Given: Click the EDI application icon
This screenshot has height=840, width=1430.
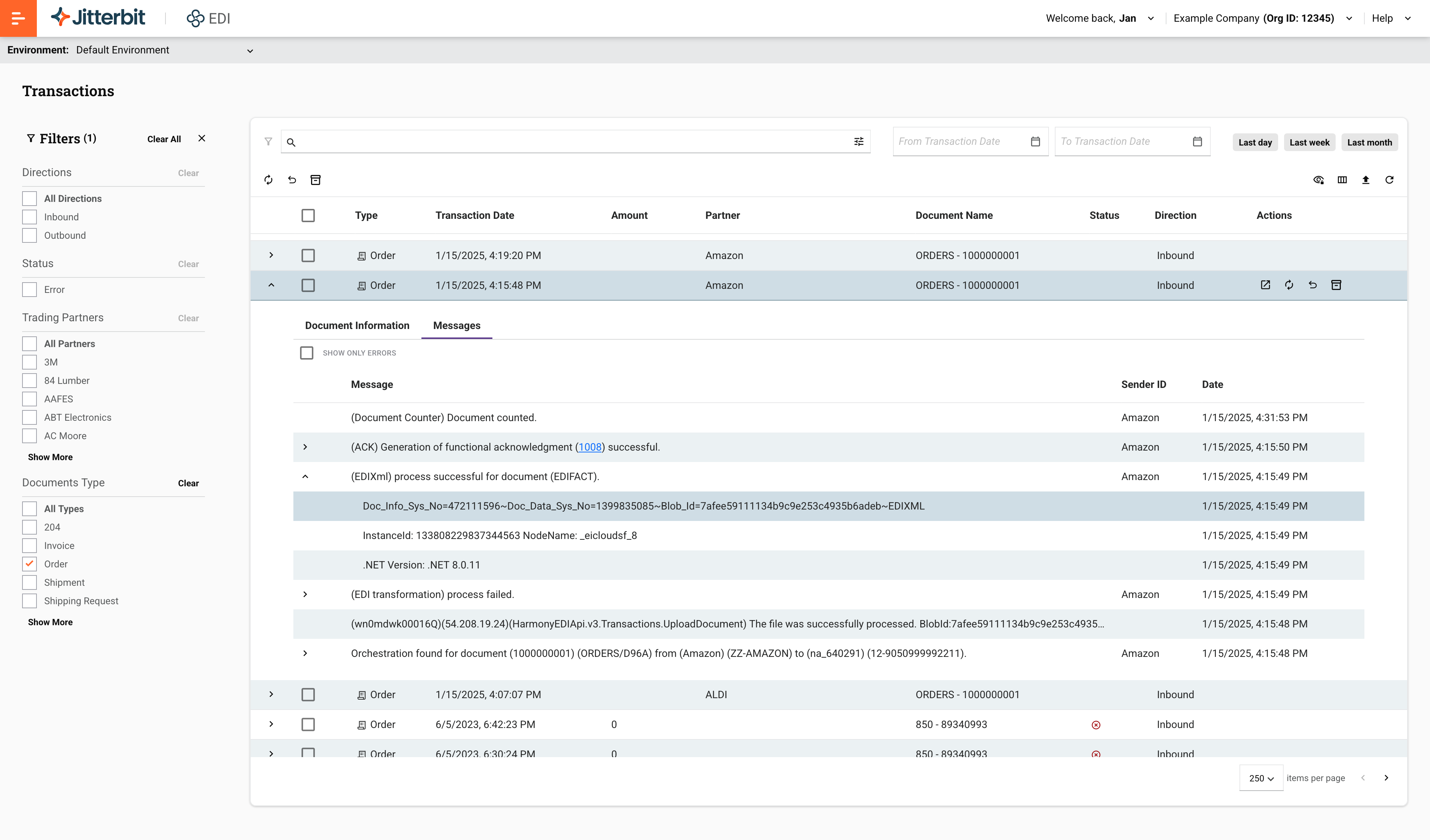Looking at the screenshot, I should (x=195, y=18).
